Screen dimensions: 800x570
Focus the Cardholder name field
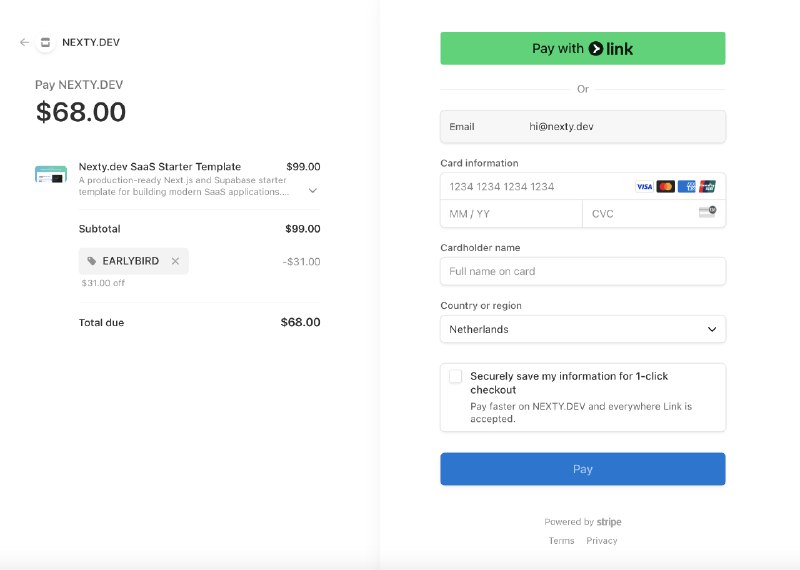click(x=583, y=271)
